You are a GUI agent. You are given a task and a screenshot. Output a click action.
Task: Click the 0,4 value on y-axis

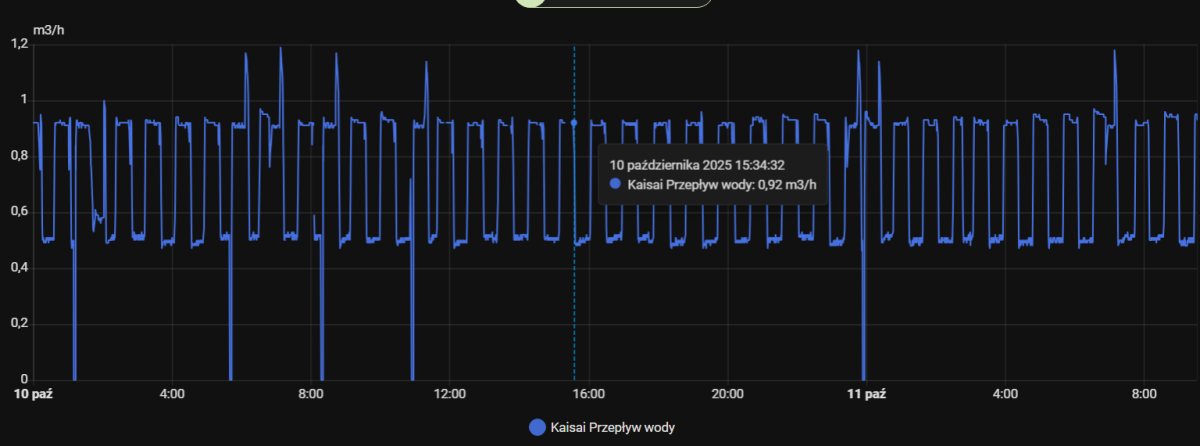(19, 268)
